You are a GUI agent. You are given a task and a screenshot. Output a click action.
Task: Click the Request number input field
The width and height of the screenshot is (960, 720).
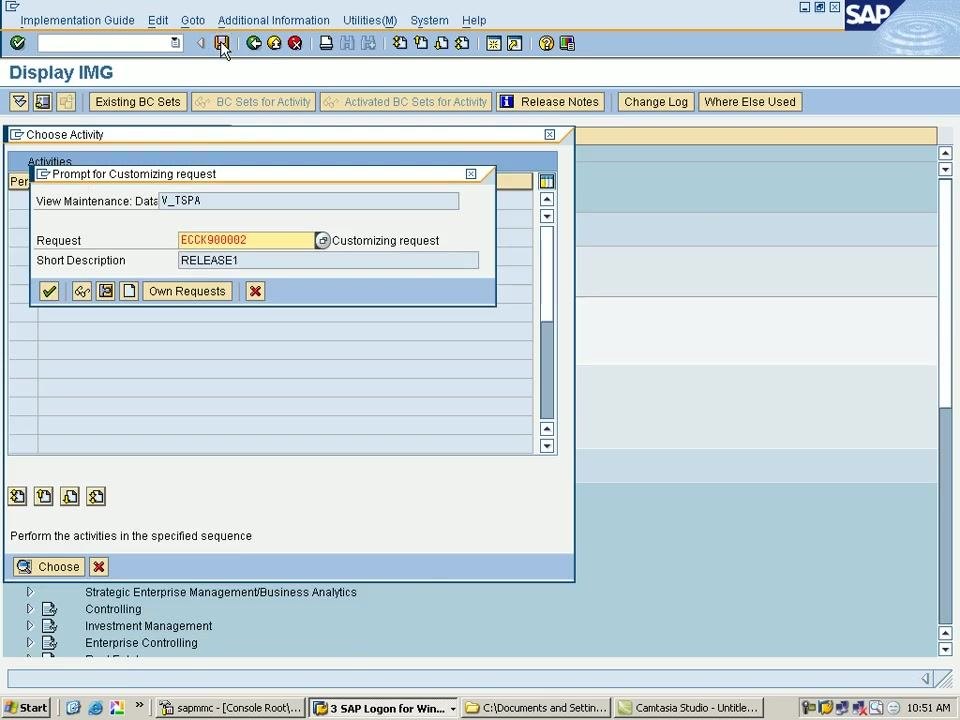pyautogui.click(x=246, y=240)
